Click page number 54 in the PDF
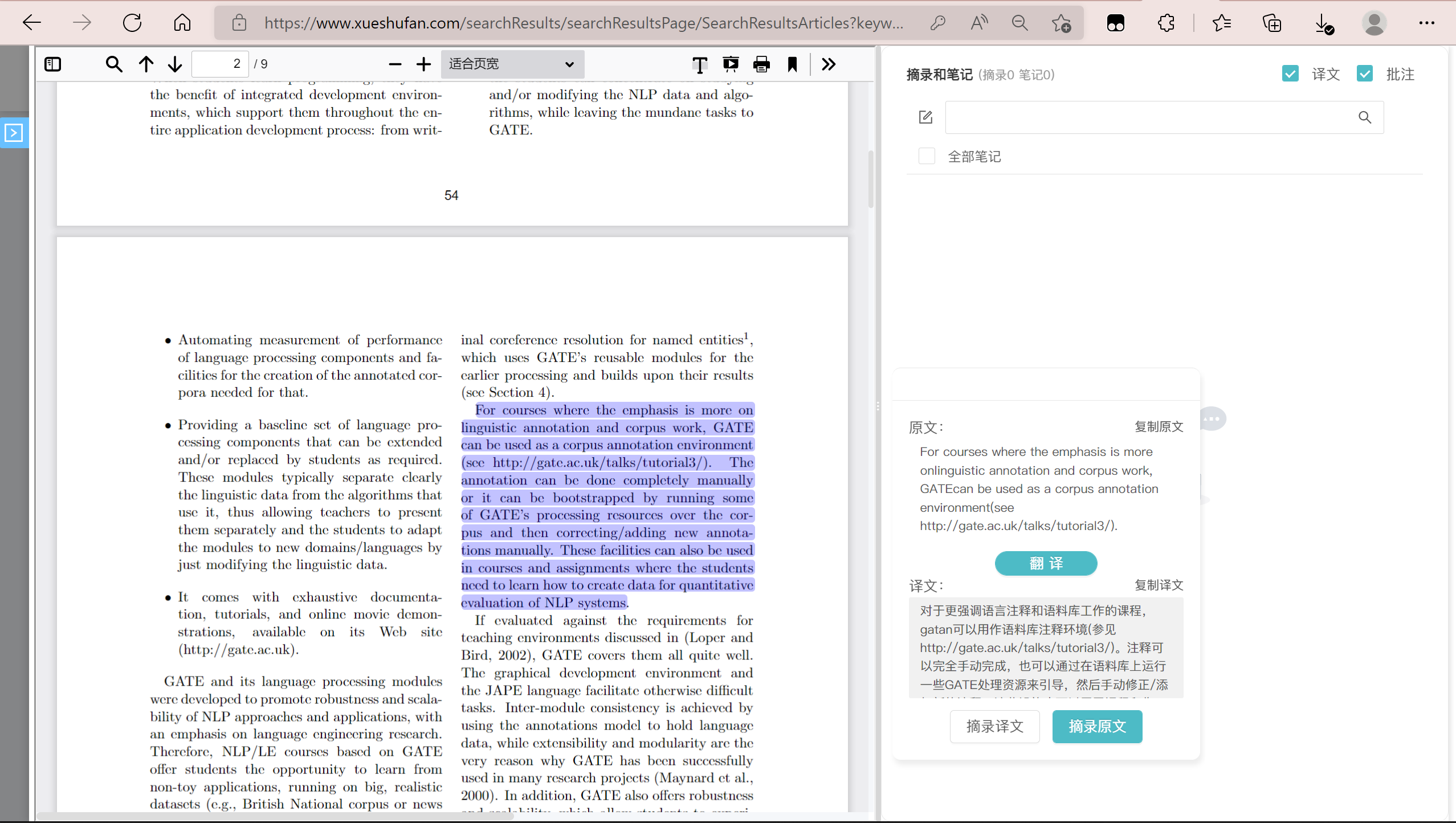This screenshot has width=1456, height=823. pos(451,195)
